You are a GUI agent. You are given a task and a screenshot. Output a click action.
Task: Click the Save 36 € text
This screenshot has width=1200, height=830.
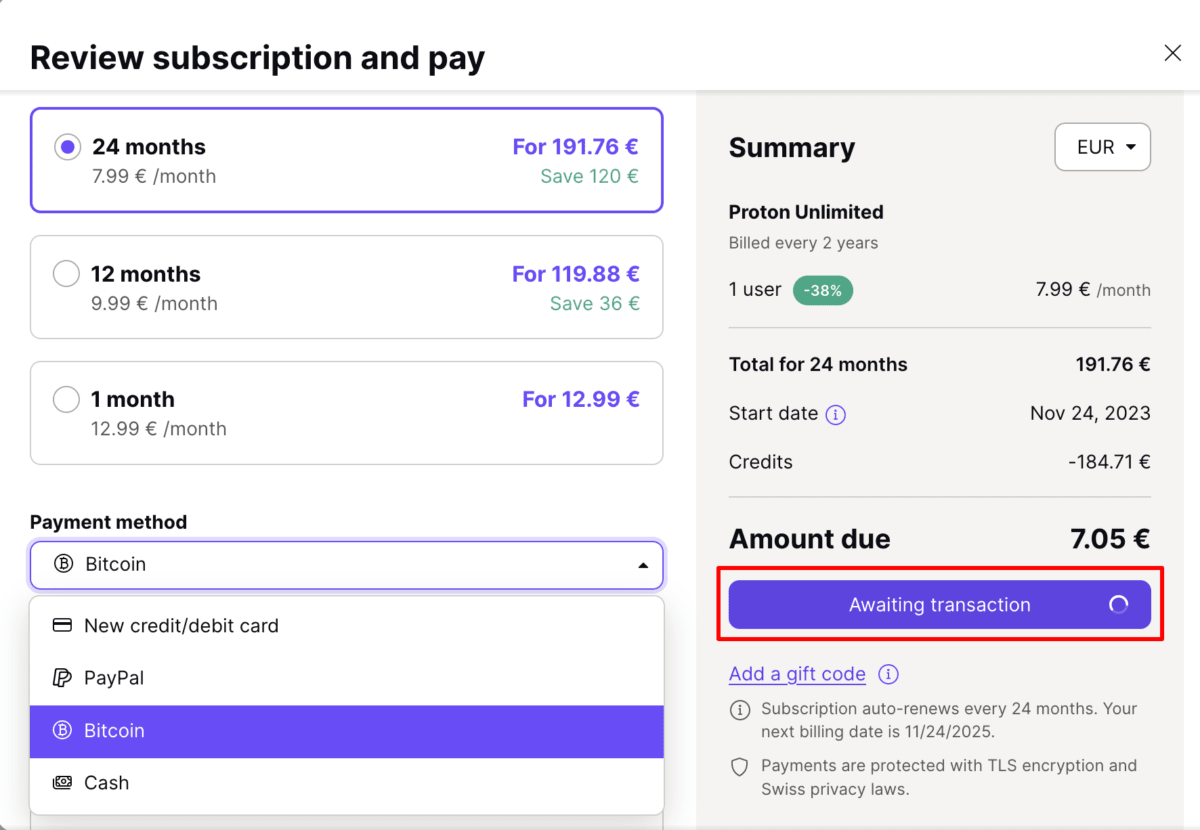coord(594,303)
